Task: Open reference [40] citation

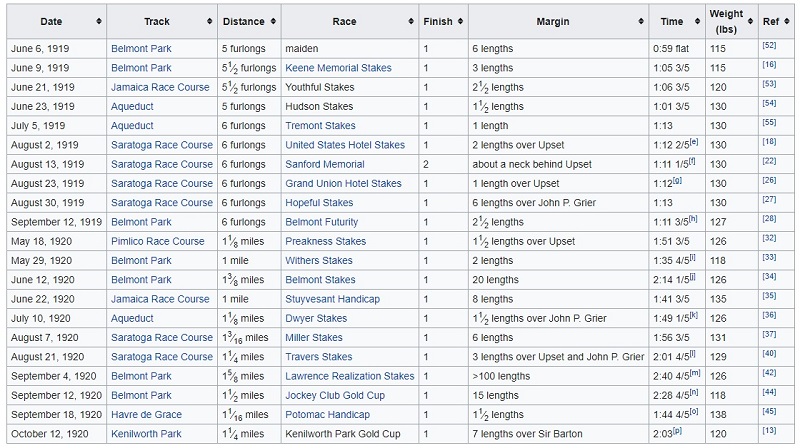Action: point(769,354)
